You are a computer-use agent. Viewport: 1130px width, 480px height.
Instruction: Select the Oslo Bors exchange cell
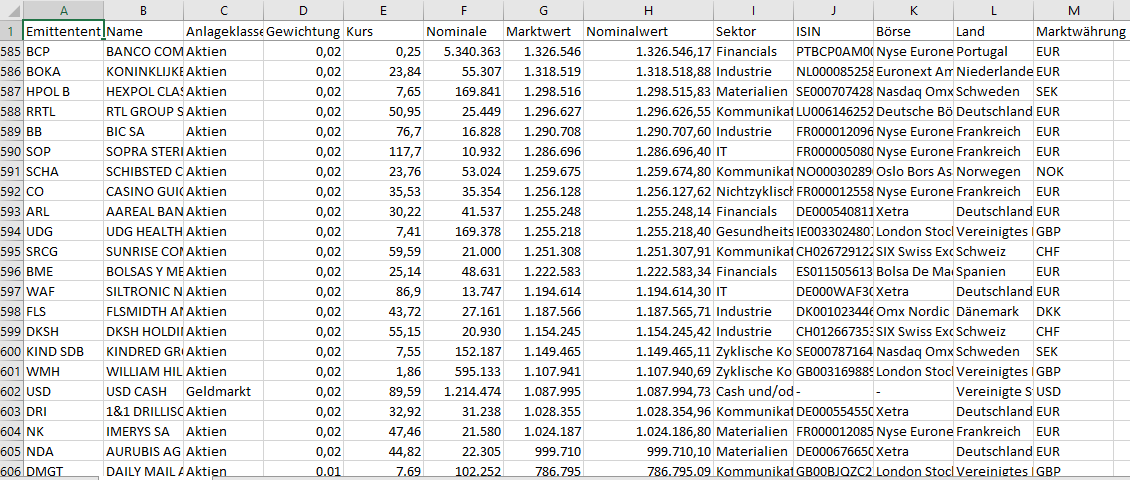click(x=913, y=172)
